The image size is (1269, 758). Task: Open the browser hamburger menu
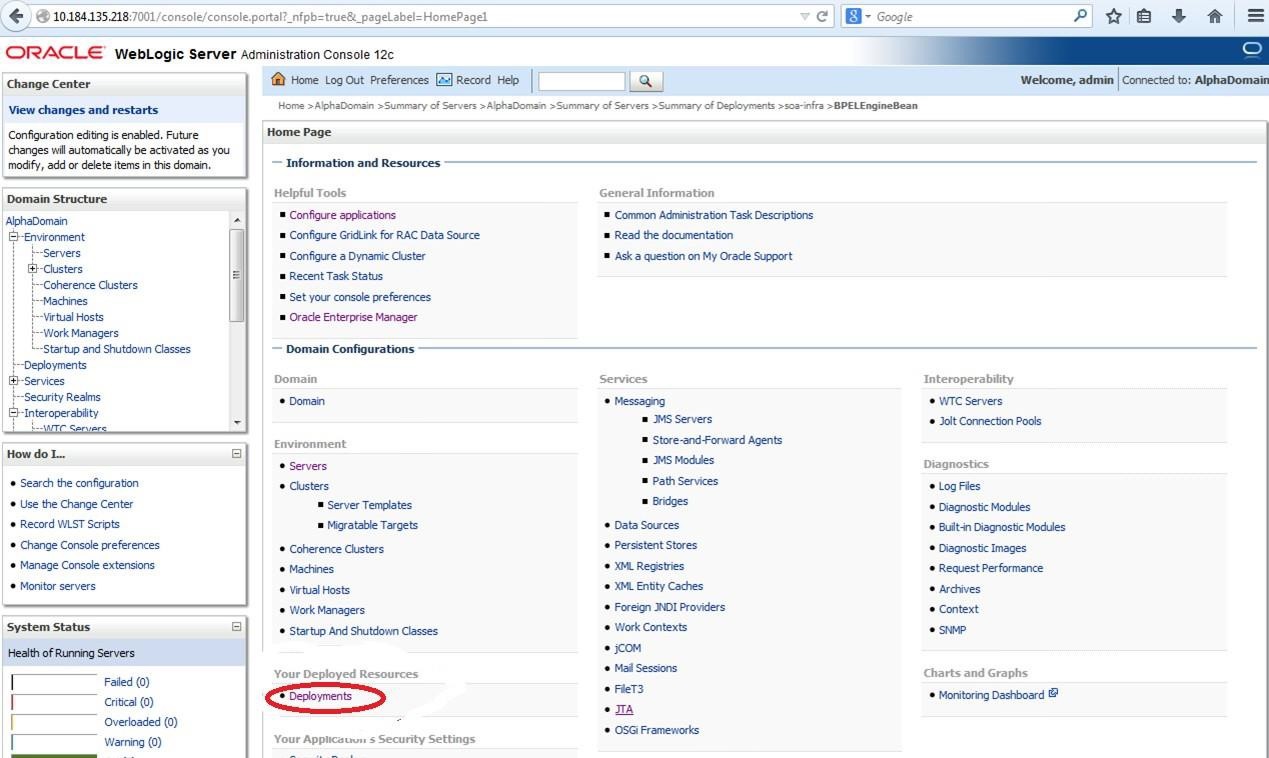1255,16
